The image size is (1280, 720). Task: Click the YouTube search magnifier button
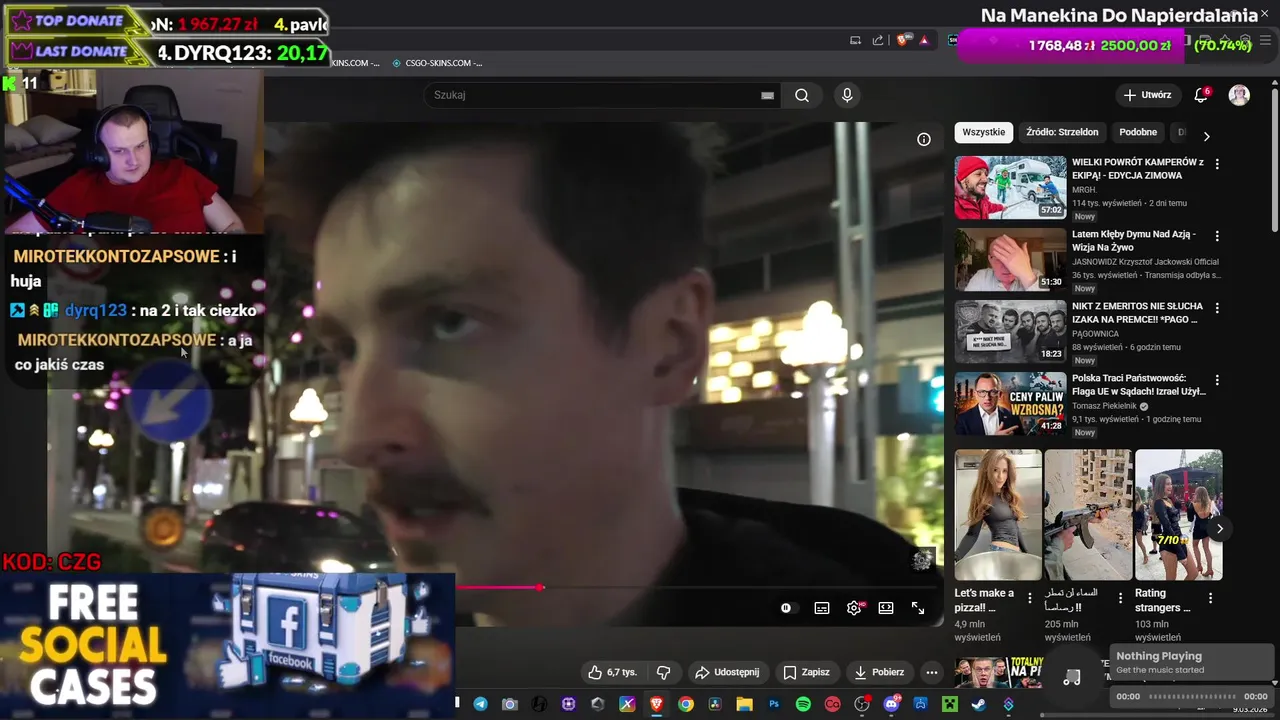pos(802,95)
